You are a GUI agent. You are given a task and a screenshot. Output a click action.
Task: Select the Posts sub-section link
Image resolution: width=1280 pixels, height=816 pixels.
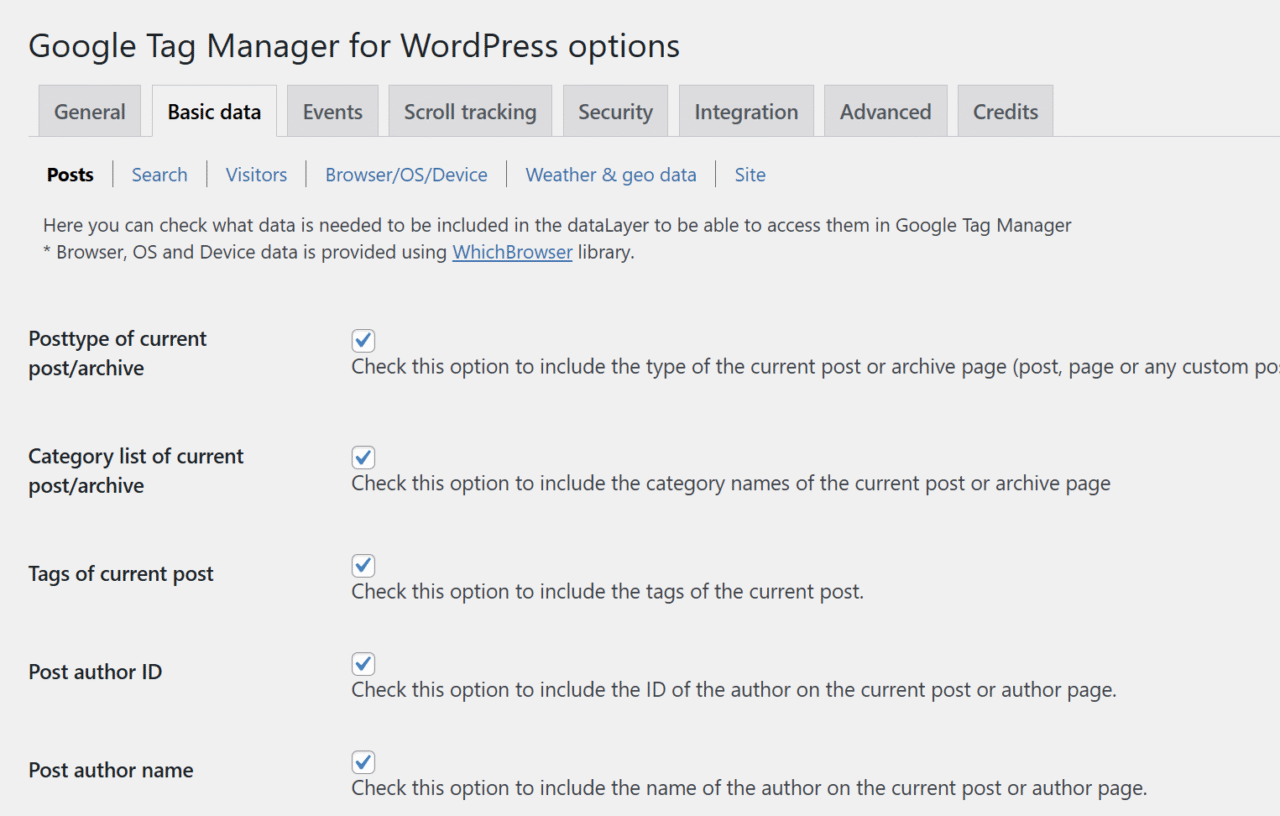tap(70, 174)
